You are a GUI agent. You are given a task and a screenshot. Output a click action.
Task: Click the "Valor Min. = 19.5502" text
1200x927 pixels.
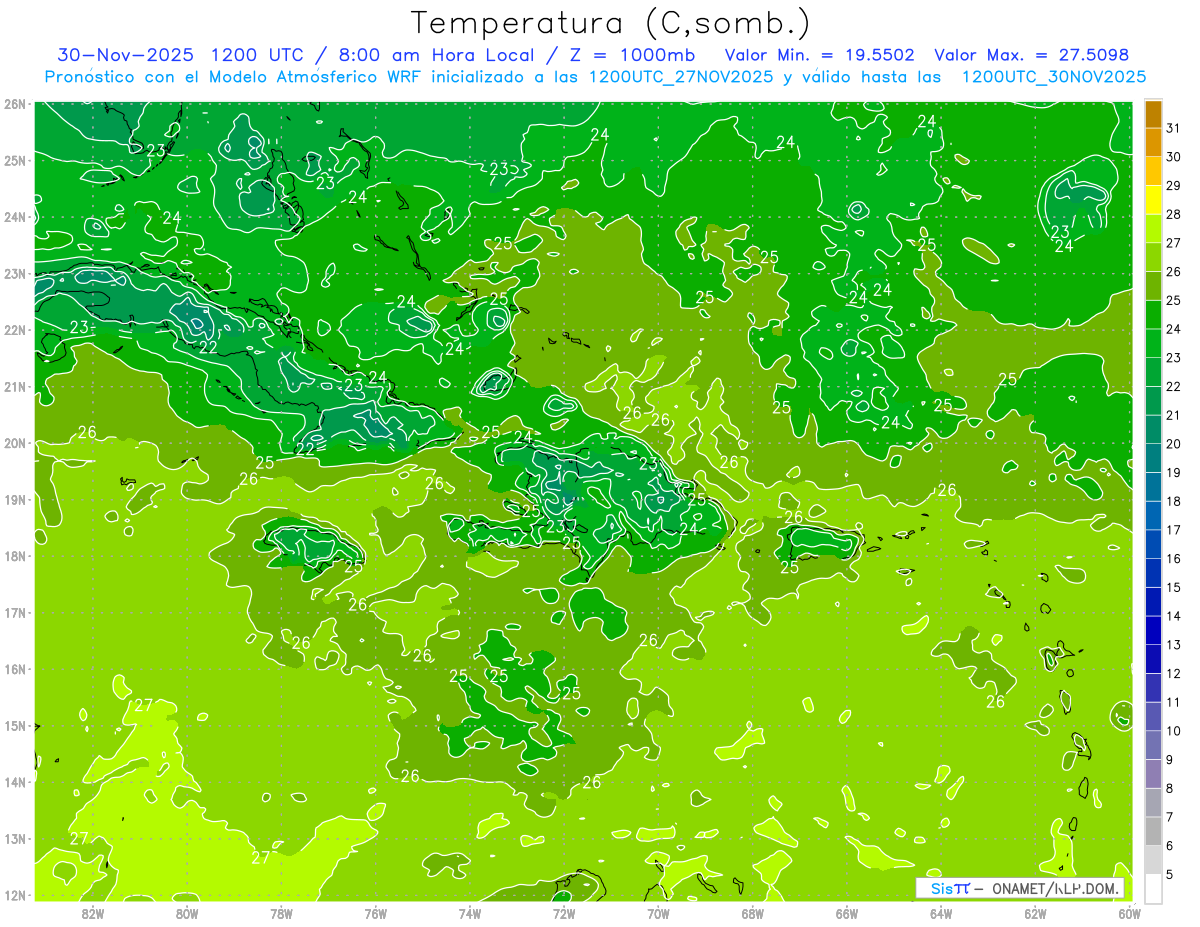point(821,55)
